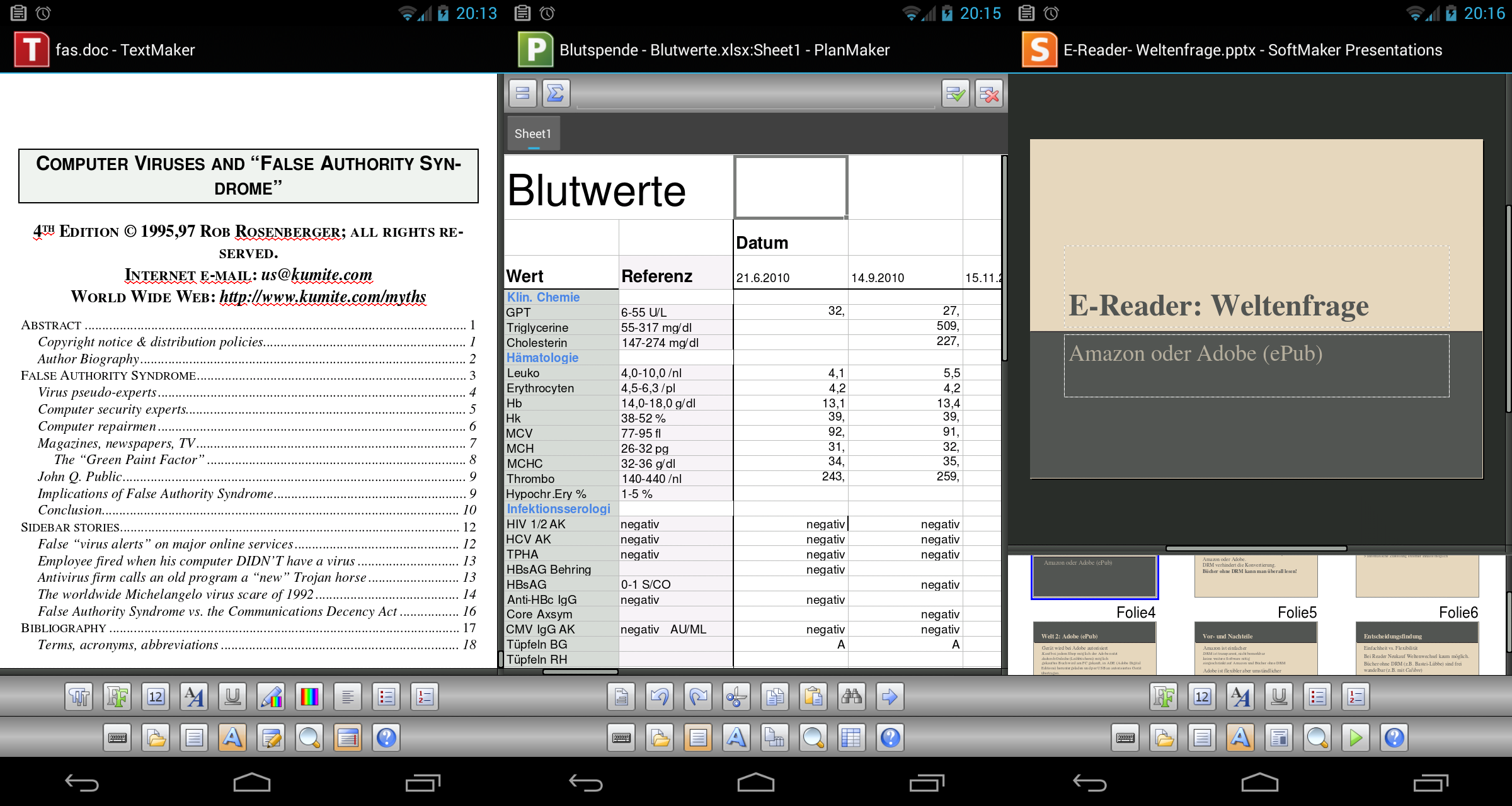Select the Hämatologie category cell
The image size is (1512, 806).
561,358
